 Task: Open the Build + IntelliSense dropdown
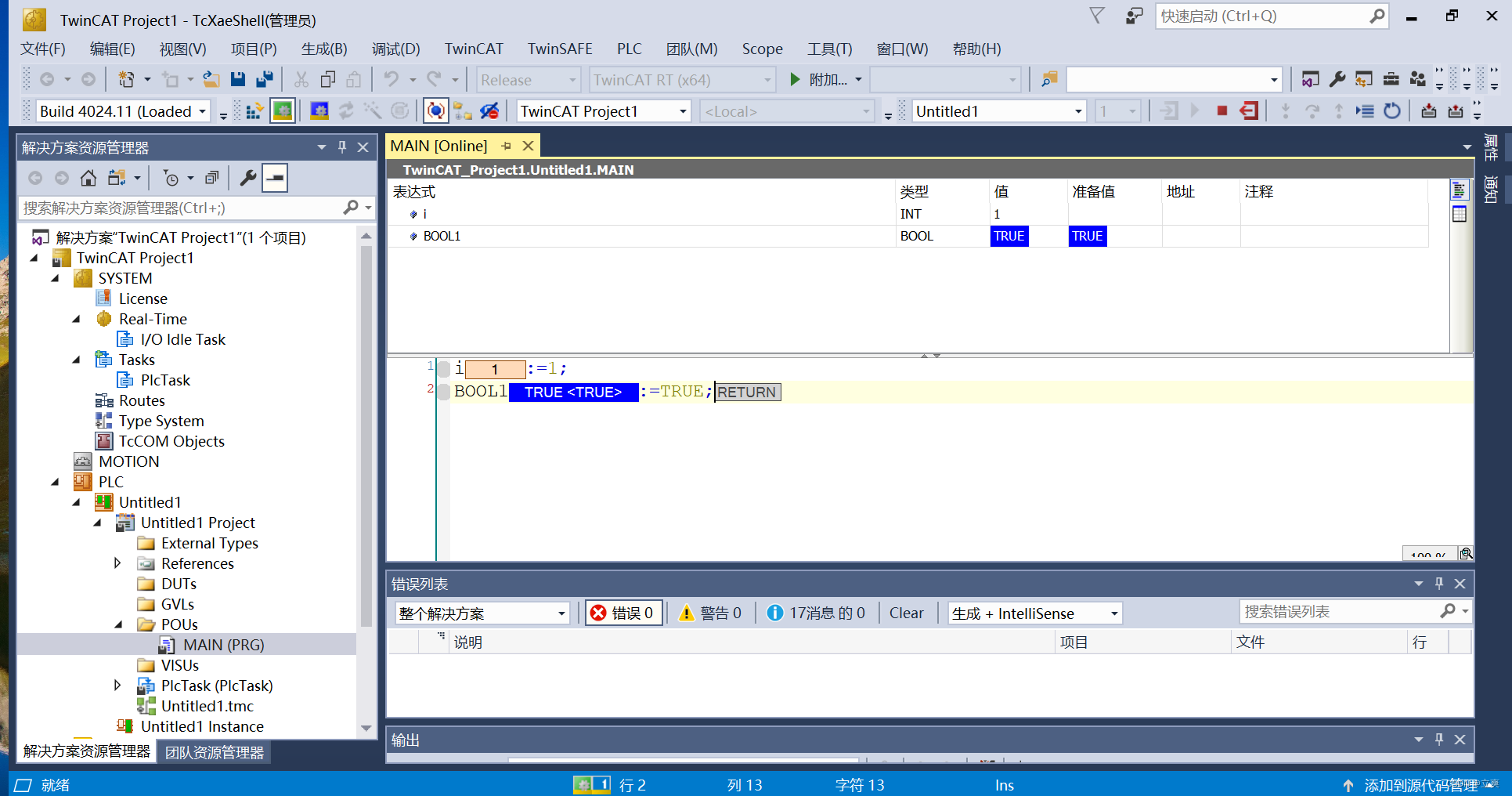click(1035, 613)
